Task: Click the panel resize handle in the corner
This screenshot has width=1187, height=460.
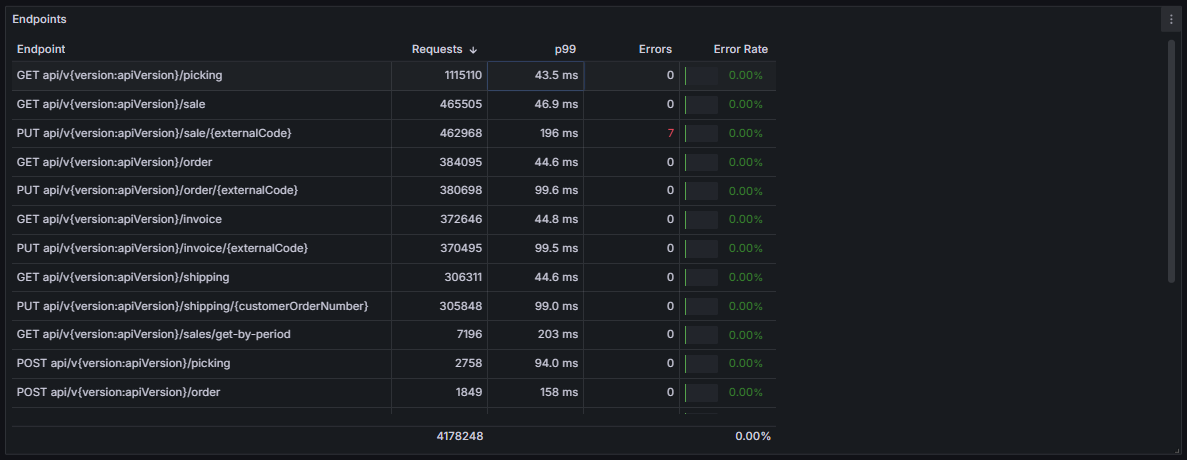Action: pyautogui.click(x=1176, y=450)
